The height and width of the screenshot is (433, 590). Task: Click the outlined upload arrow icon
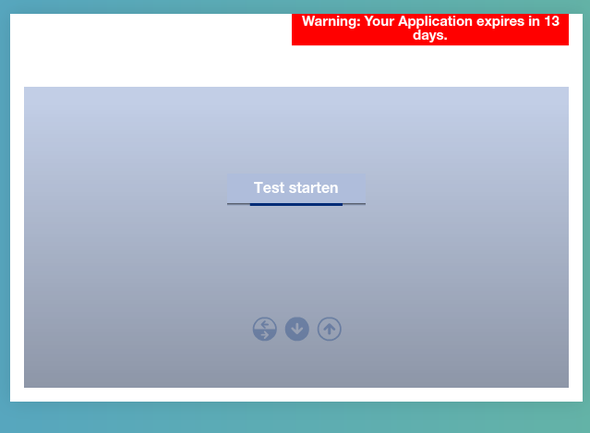[329, 329]
